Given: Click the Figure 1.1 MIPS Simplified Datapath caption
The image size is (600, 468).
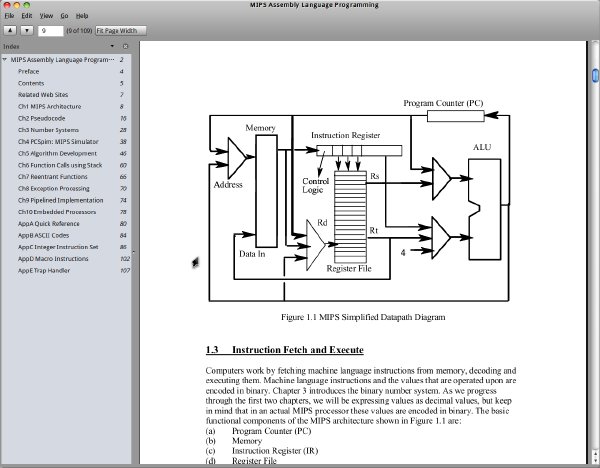Looking at the screenshot, I should coord(363,317).
